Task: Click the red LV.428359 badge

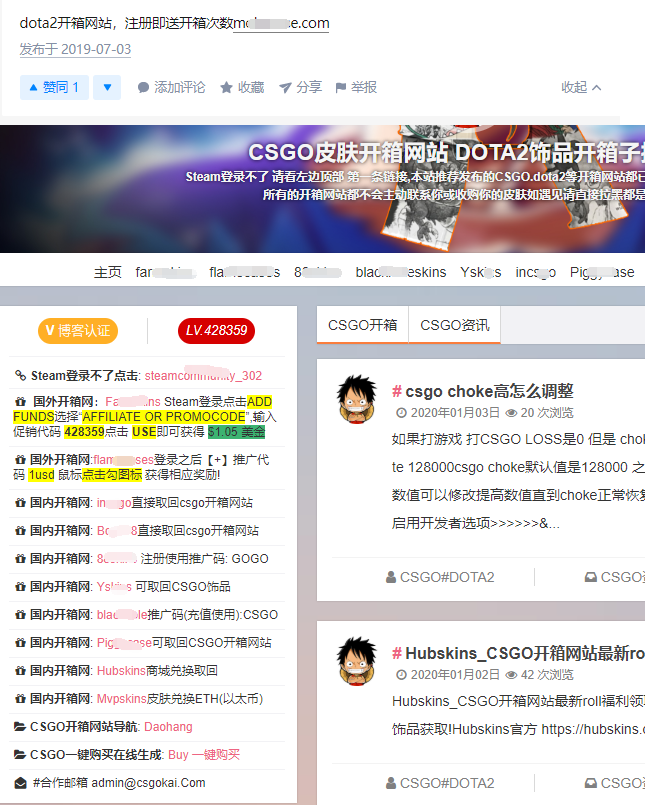Action: tap(216, 331)
